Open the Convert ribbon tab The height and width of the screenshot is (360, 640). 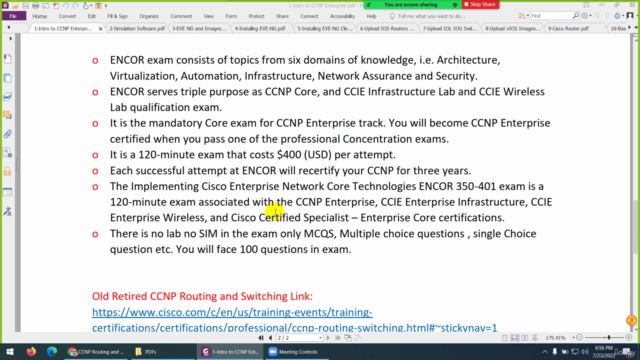67,16
